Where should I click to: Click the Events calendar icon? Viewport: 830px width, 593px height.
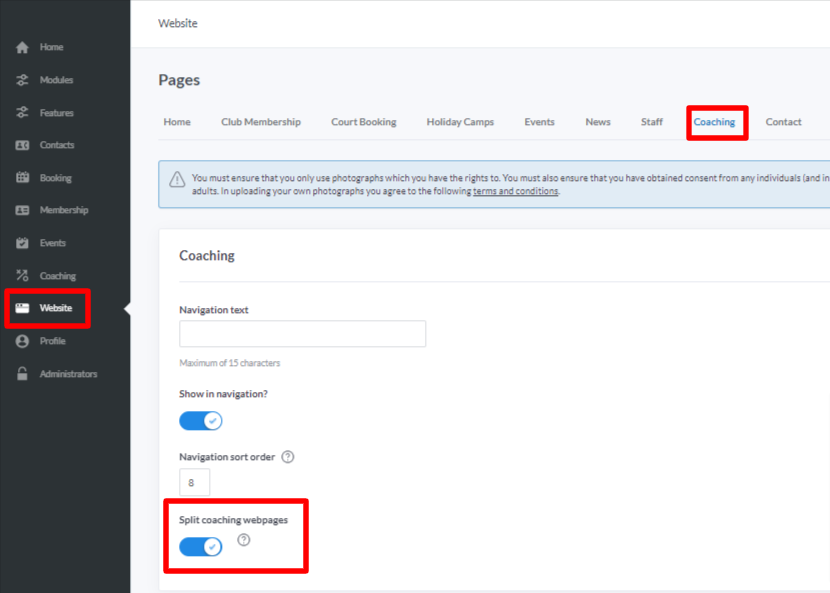[22, 243]
